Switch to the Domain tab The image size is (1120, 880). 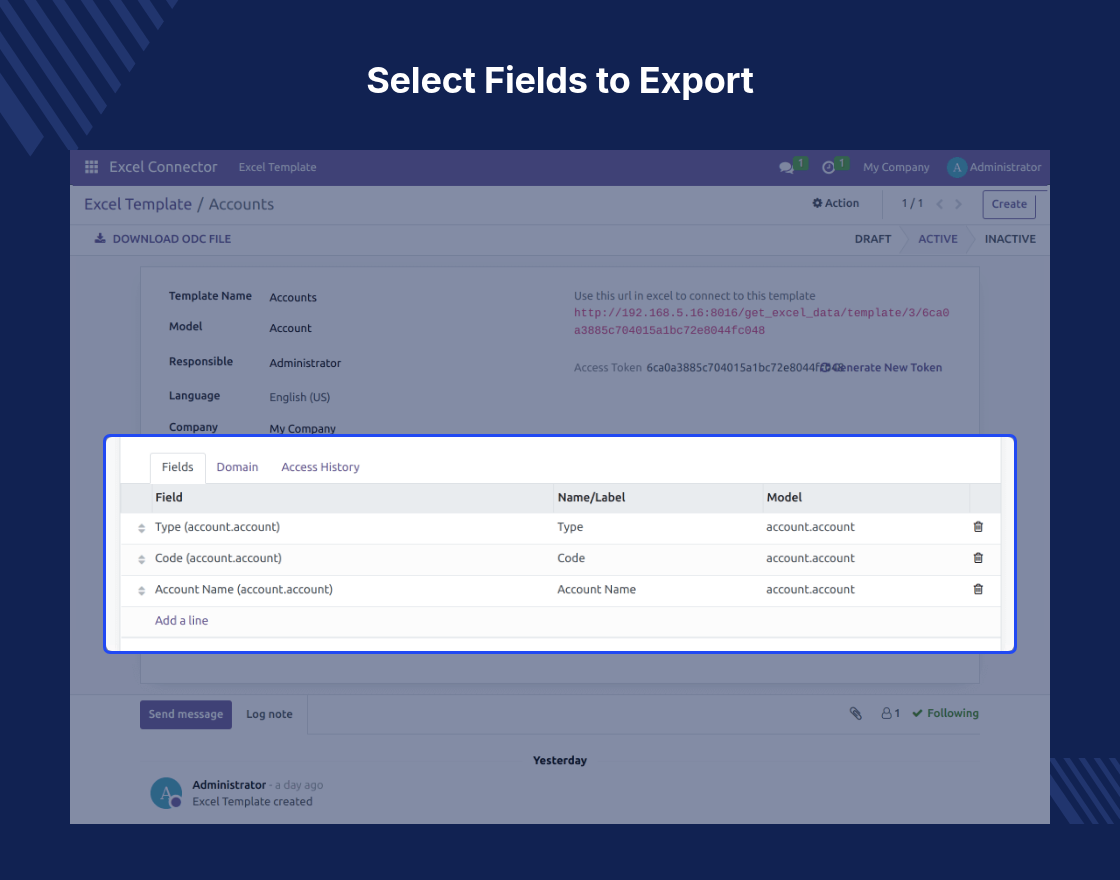tap(237, 467)
